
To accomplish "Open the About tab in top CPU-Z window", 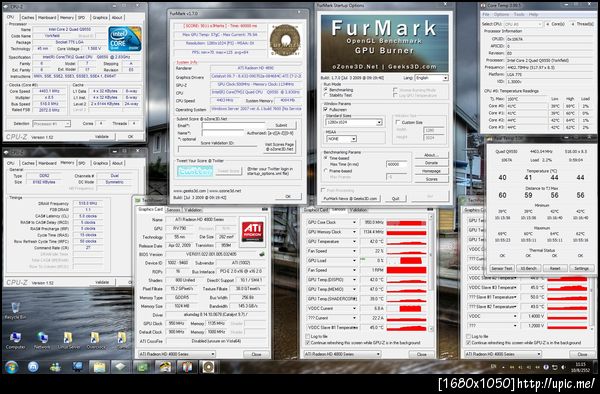I will click(x=117, y=18).
